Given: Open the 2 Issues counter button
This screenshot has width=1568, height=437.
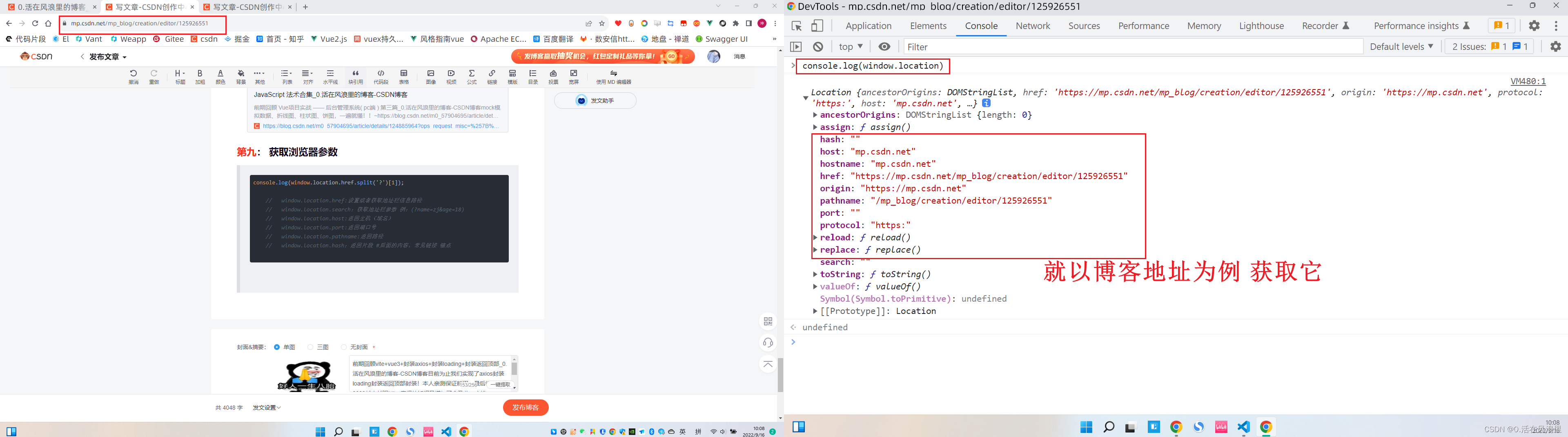Looking at the screenshot, I should pos(1489,46).
